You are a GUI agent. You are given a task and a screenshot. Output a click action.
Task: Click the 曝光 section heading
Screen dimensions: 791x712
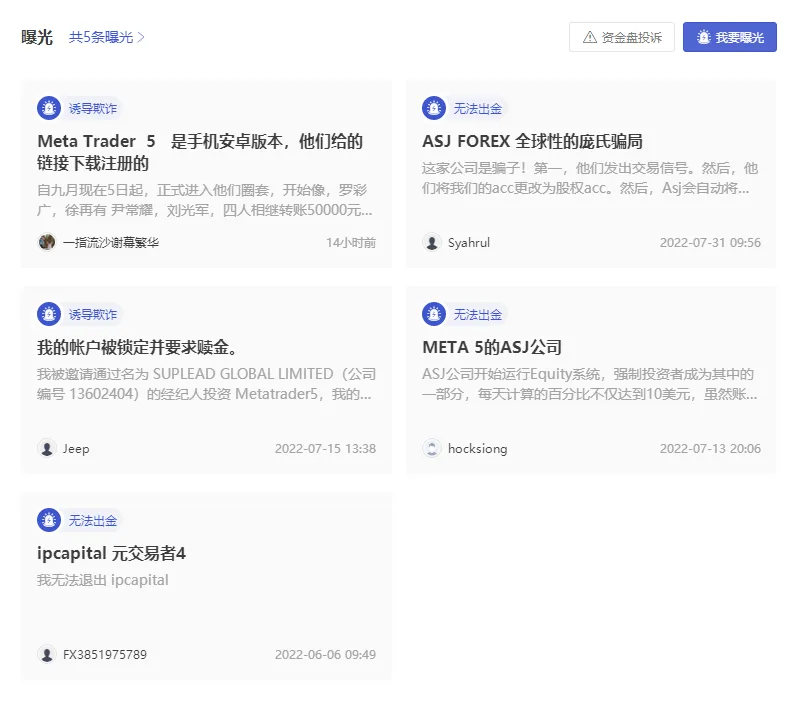coord(37,37)
